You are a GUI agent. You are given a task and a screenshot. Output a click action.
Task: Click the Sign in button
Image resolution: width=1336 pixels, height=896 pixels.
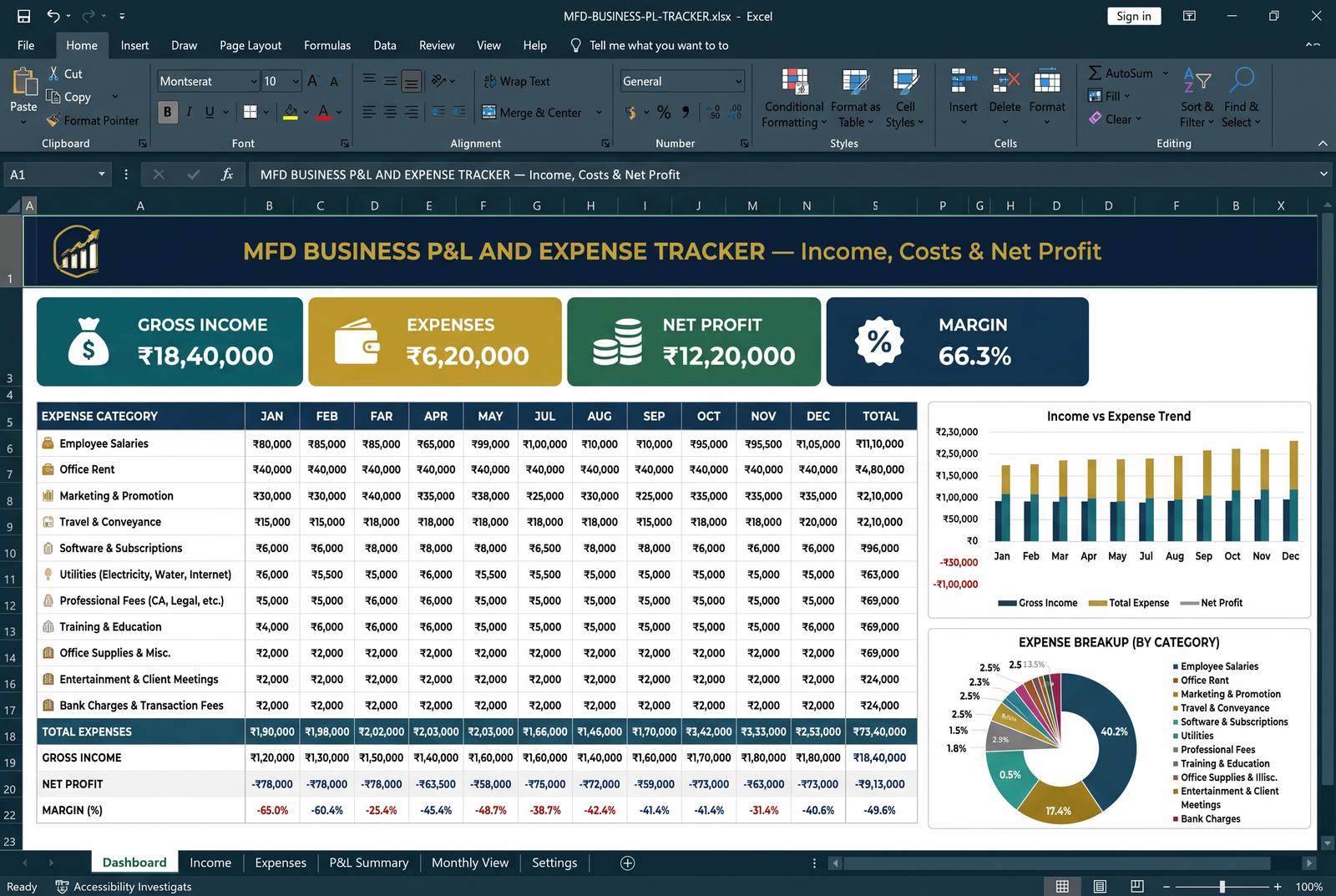click(x=1134, y=16)
